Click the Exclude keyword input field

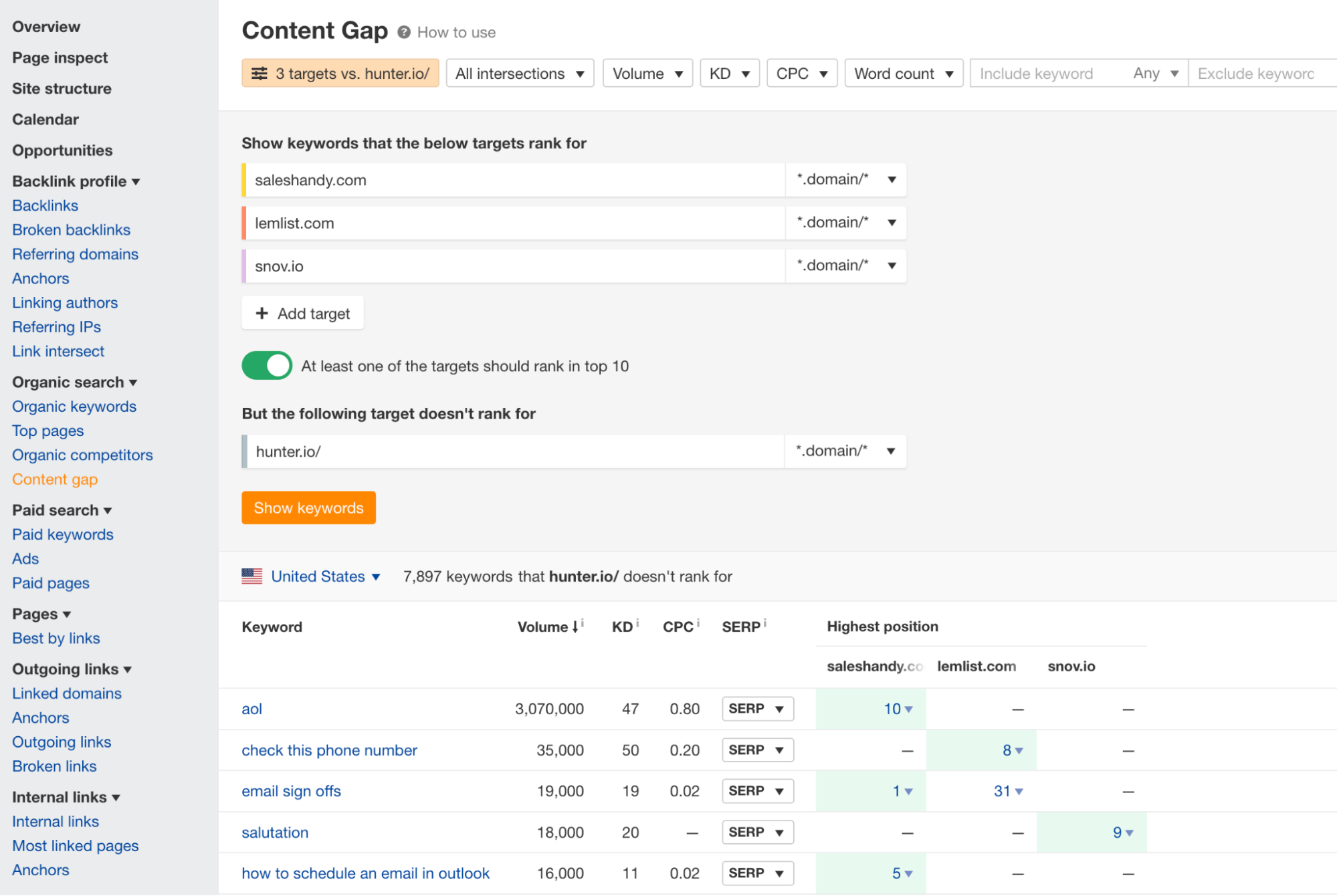1263,74
